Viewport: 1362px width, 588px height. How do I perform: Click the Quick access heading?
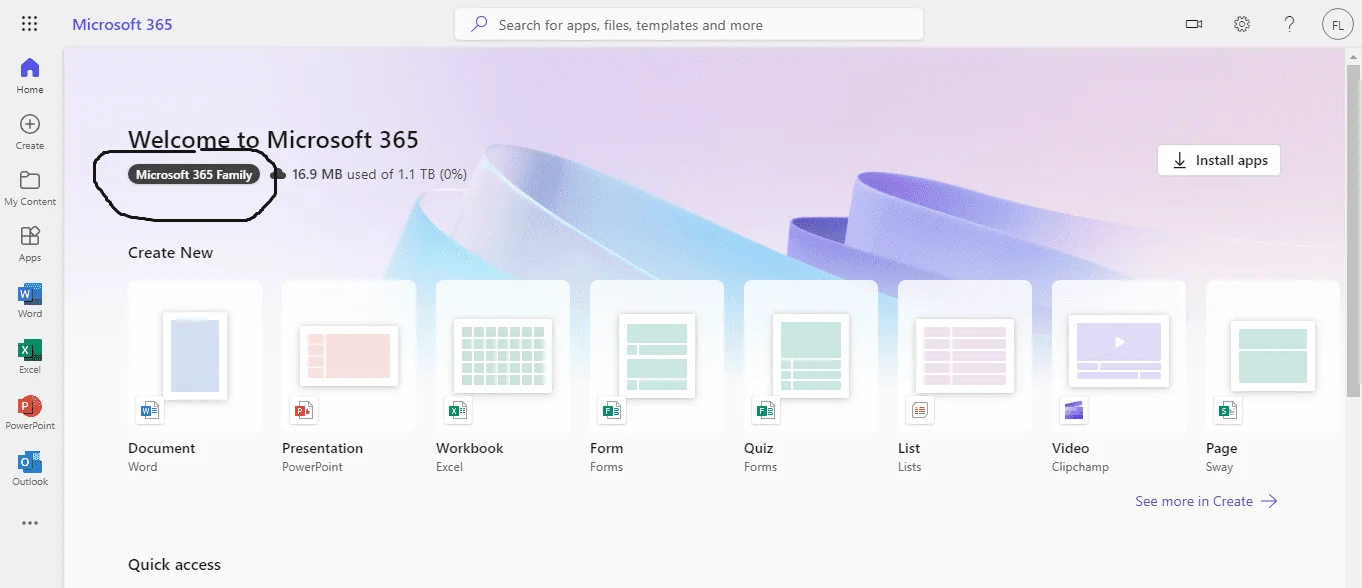pos(174,565)
